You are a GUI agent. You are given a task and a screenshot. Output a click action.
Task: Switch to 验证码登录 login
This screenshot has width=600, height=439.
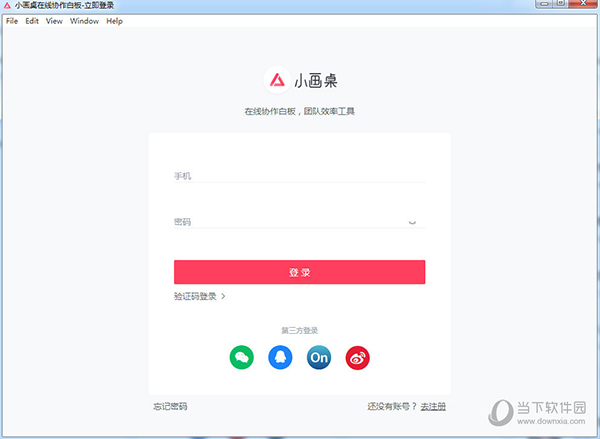(x=199, y=296)
